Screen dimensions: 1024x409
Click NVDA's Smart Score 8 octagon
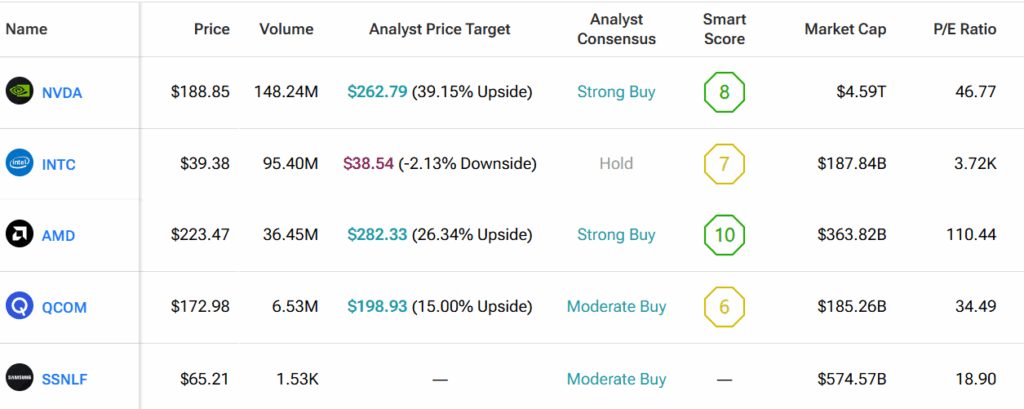(x=724, y=92)
